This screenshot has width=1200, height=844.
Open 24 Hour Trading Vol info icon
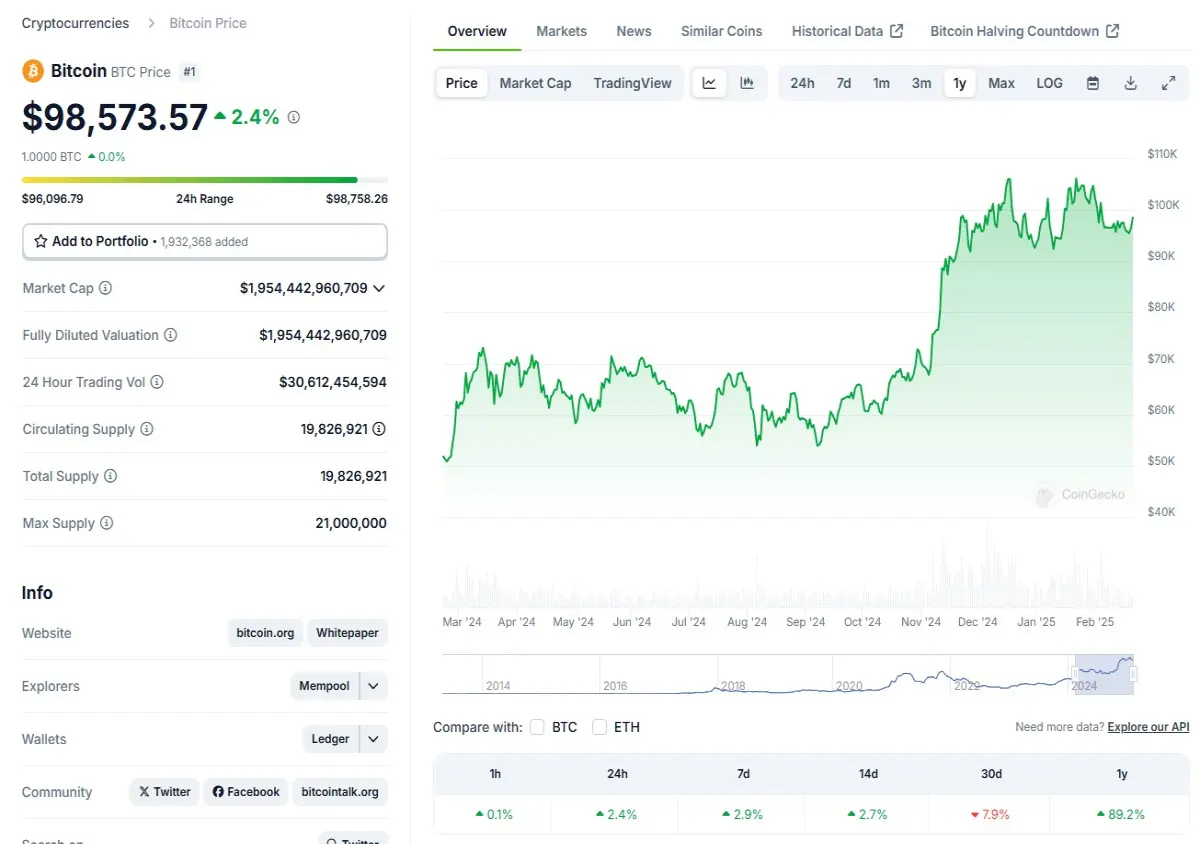[x=157, y=382]
